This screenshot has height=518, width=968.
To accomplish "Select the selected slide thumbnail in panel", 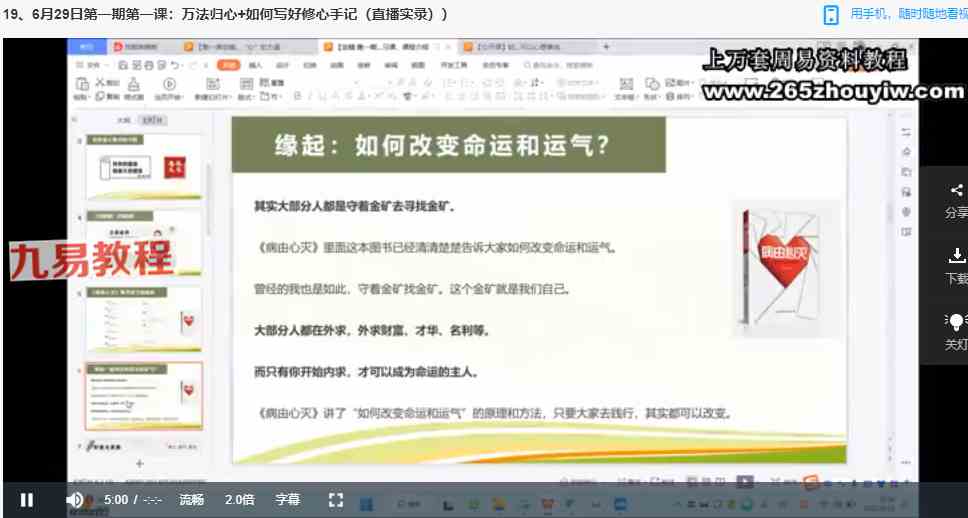I will tap(144, 396).
